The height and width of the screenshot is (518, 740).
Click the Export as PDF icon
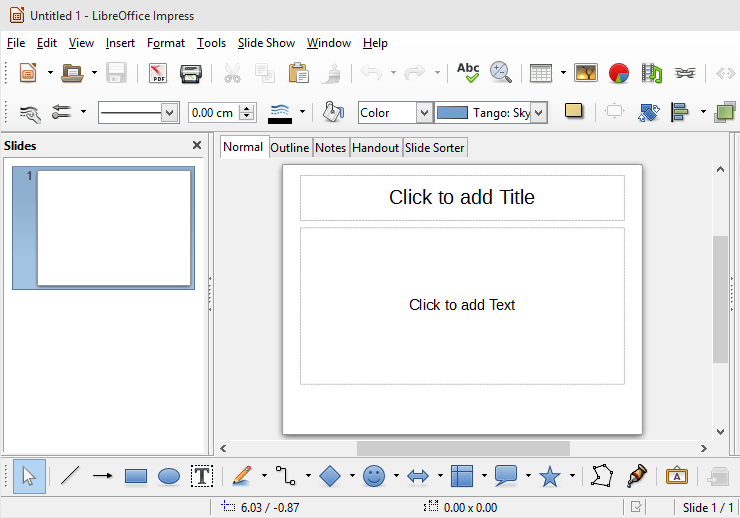158,73
